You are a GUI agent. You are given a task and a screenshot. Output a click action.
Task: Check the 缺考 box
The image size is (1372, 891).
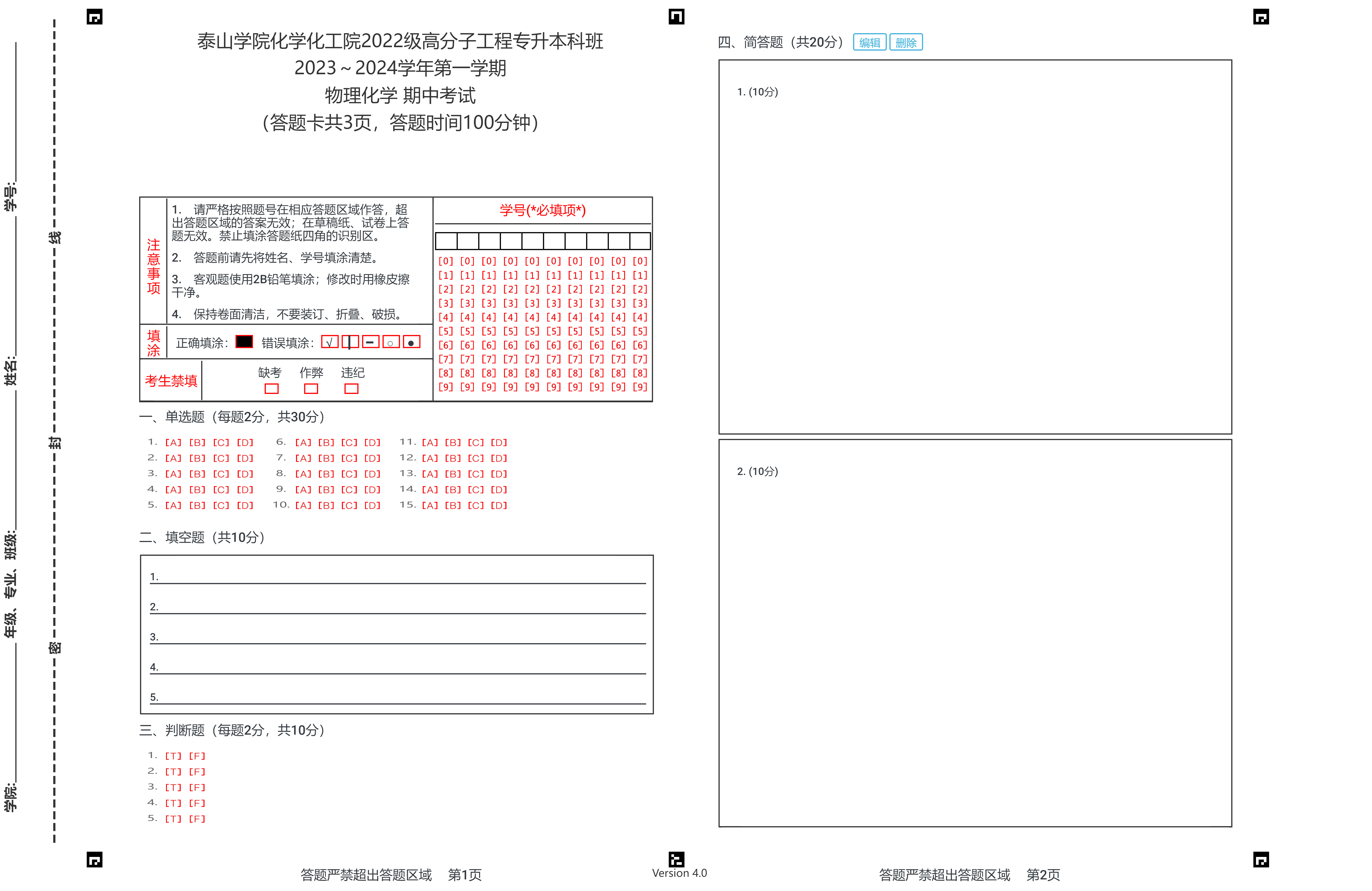[x=272, y=389]
